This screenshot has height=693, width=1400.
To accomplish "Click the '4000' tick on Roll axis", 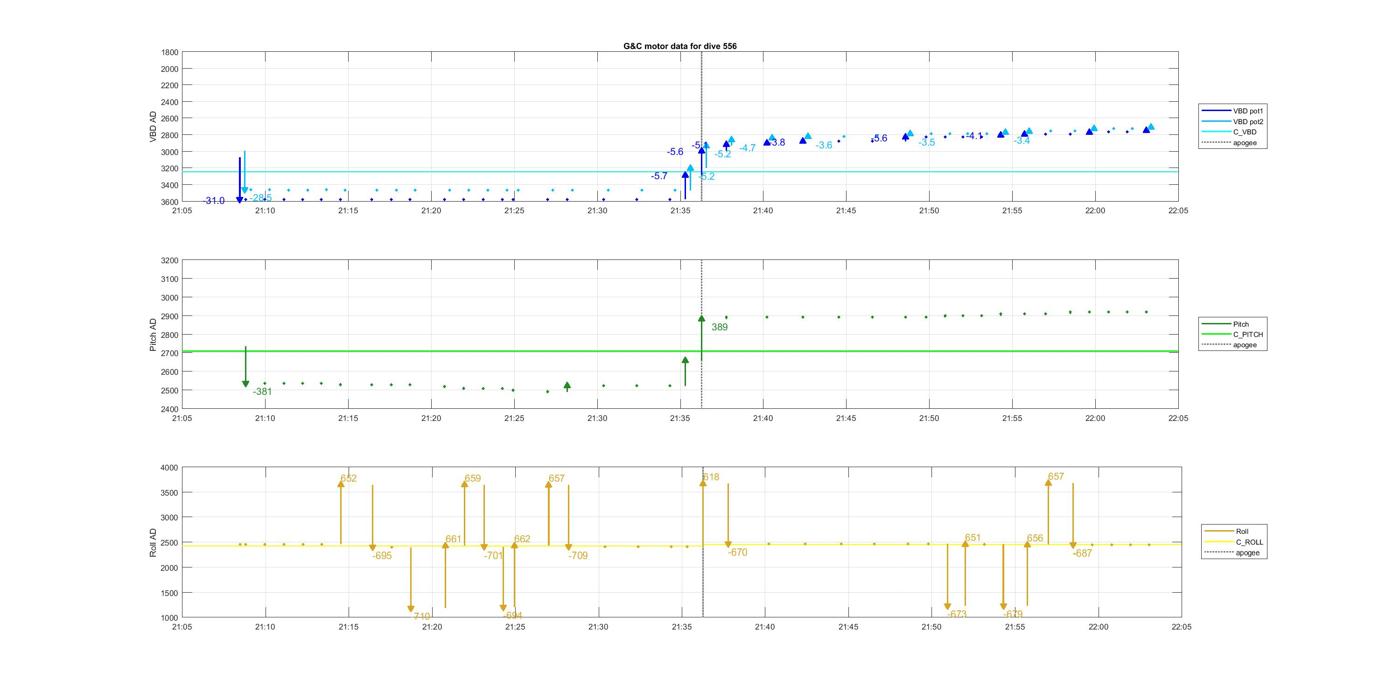I will point(170,467).
